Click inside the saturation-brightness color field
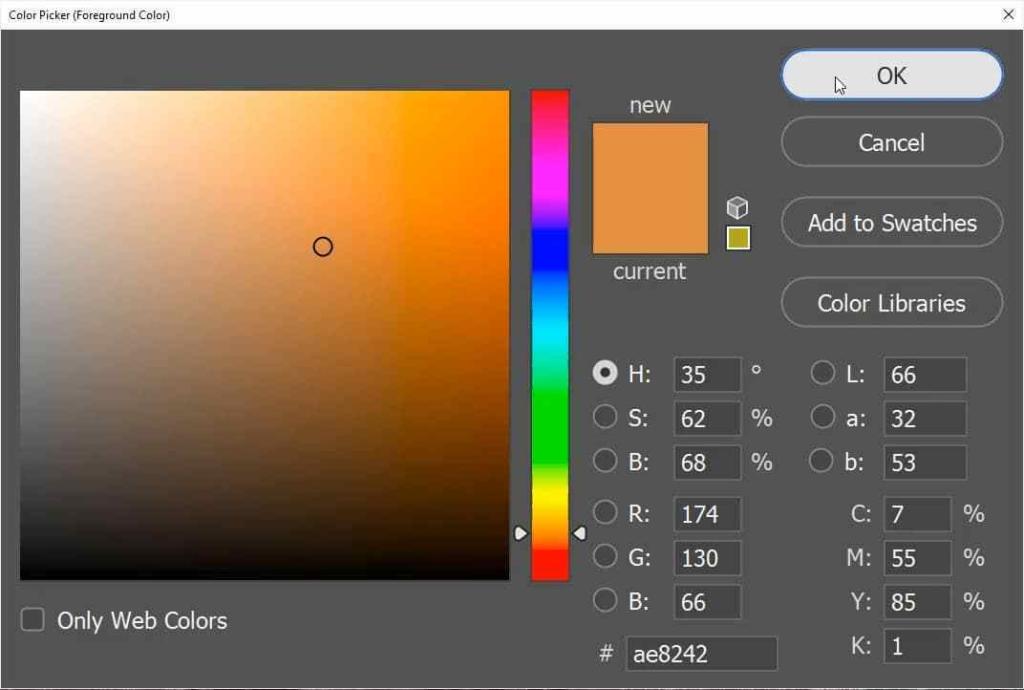Image resolution: width=1024 pixels, height=690 pixels. point(265,335)
